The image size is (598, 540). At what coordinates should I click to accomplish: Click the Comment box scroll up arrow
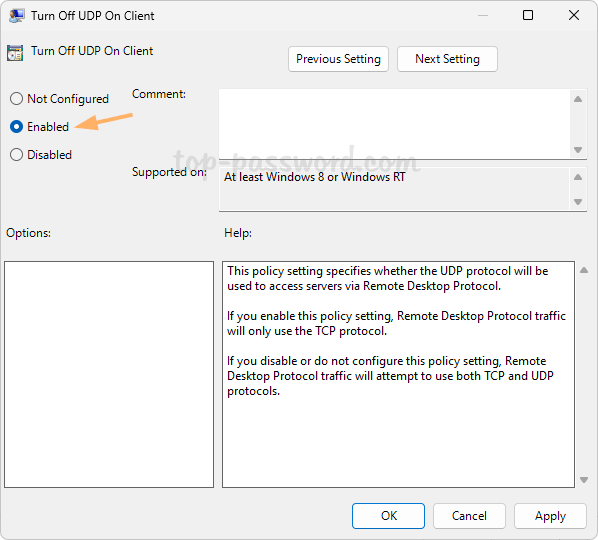tap(578, 99)
